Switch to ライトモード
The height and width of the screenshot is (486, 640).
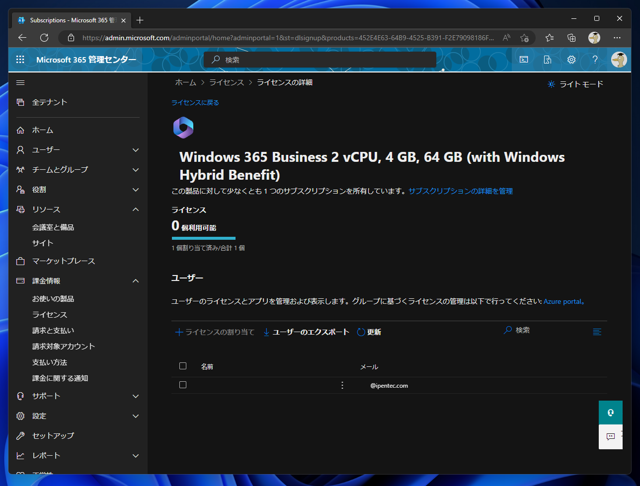[x=575, y=84]
